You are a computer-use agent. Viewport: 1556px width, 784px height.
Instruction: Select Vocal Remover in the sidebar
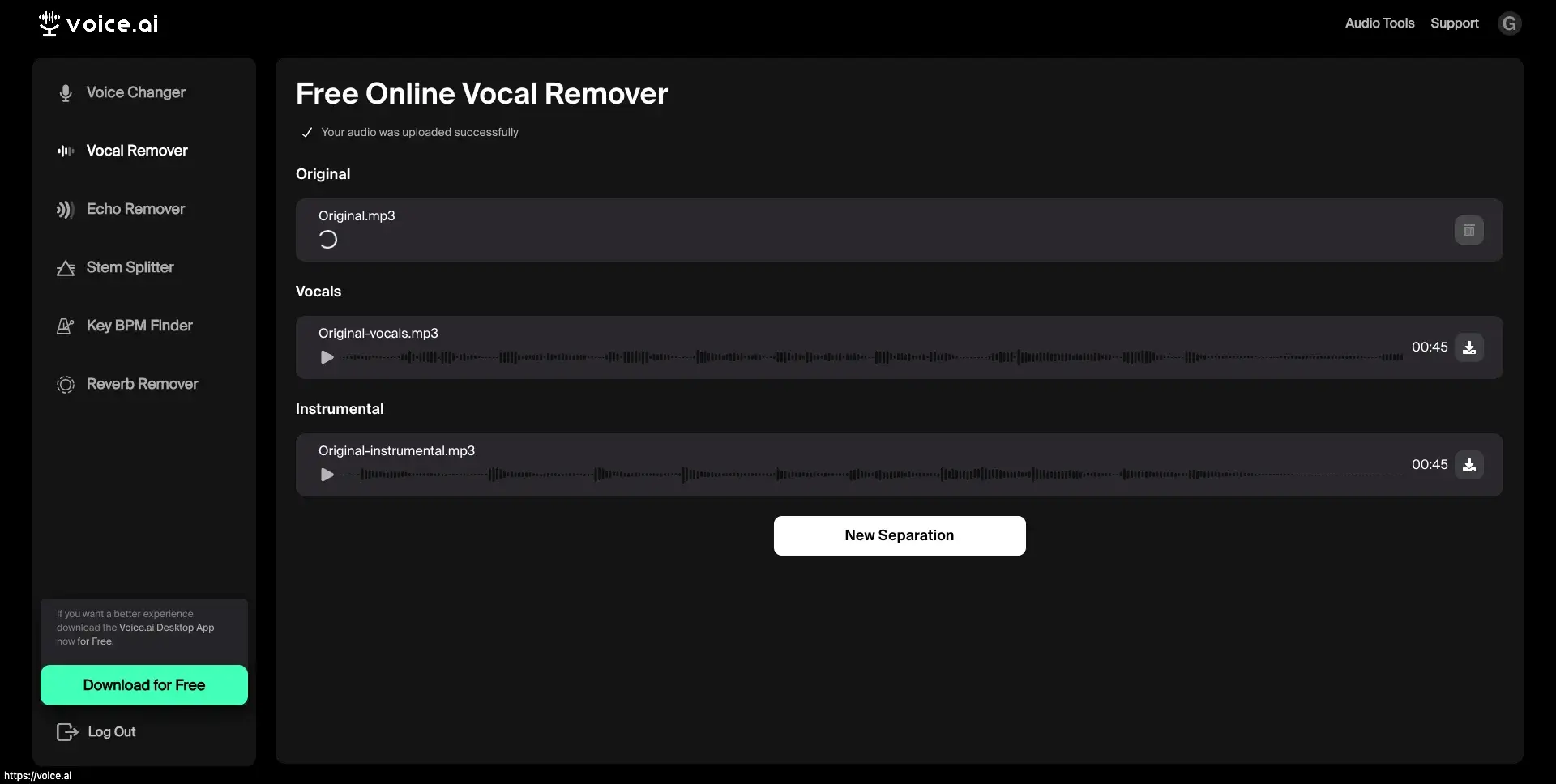tap(137, 151)
